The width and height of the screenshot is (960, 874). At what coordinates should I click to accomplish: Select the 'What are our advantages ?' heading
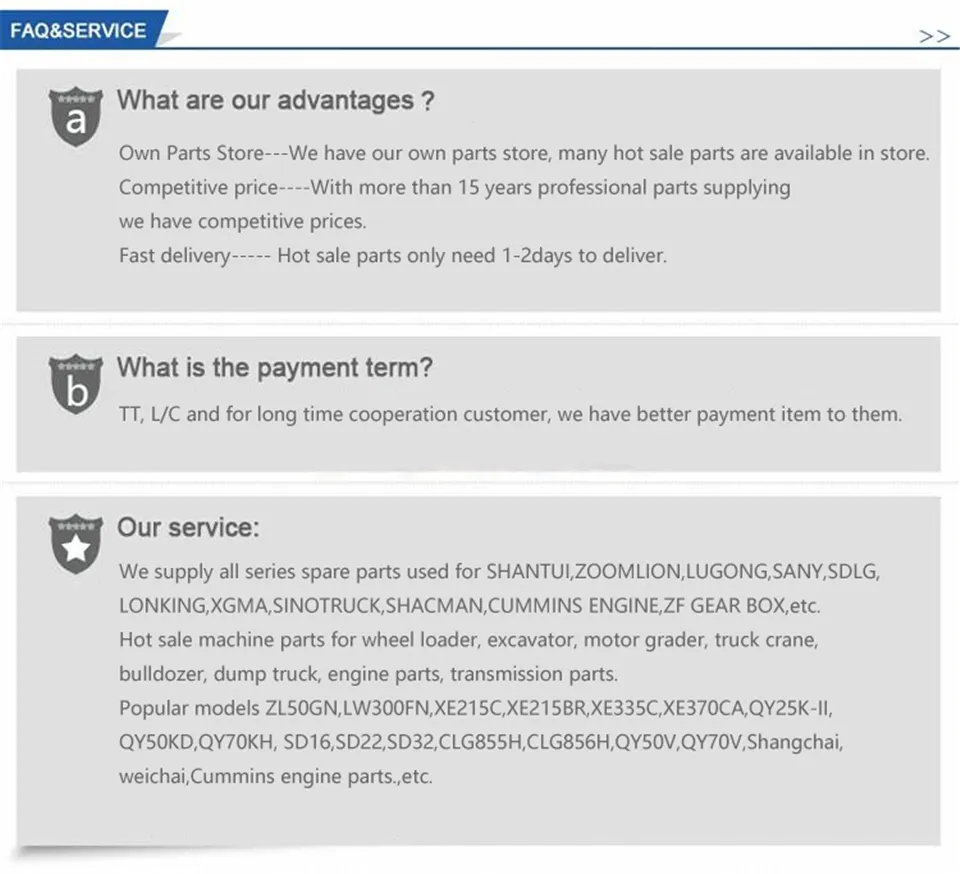[x=276, y=100]
